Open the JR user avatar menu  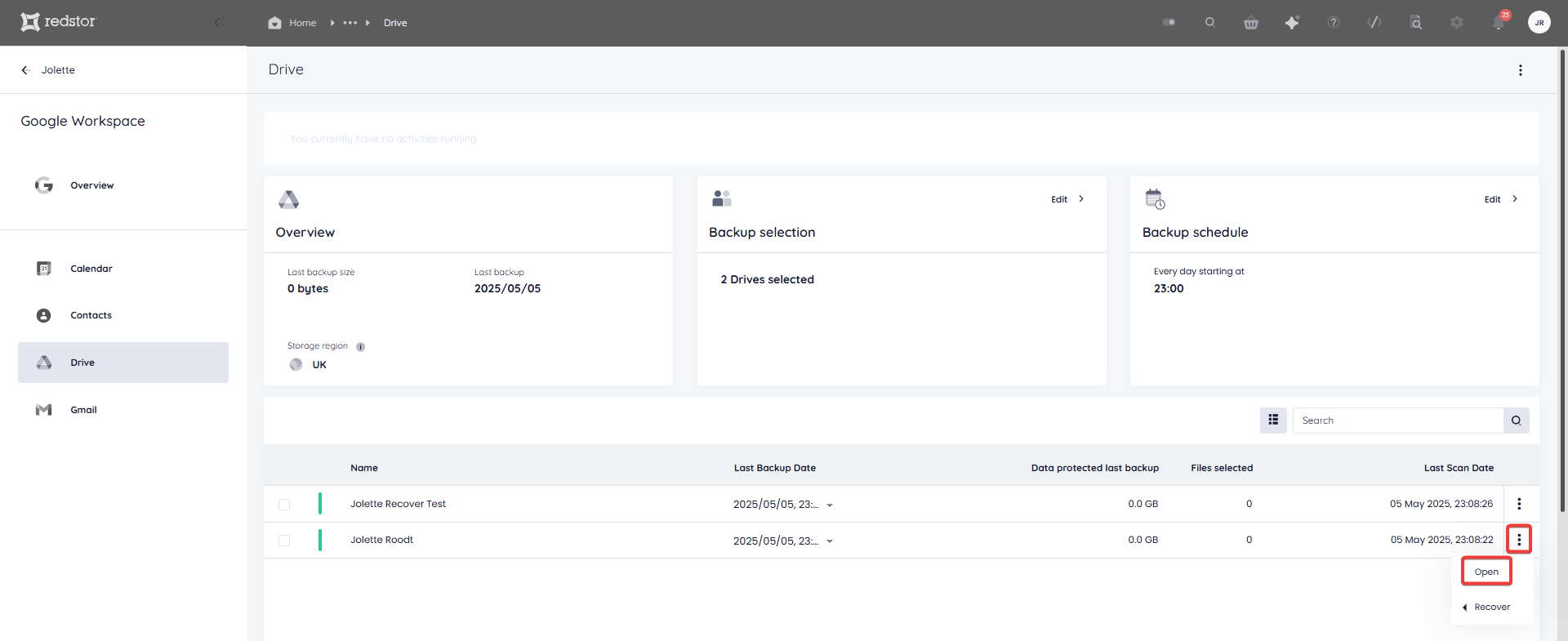[1539, 23]
